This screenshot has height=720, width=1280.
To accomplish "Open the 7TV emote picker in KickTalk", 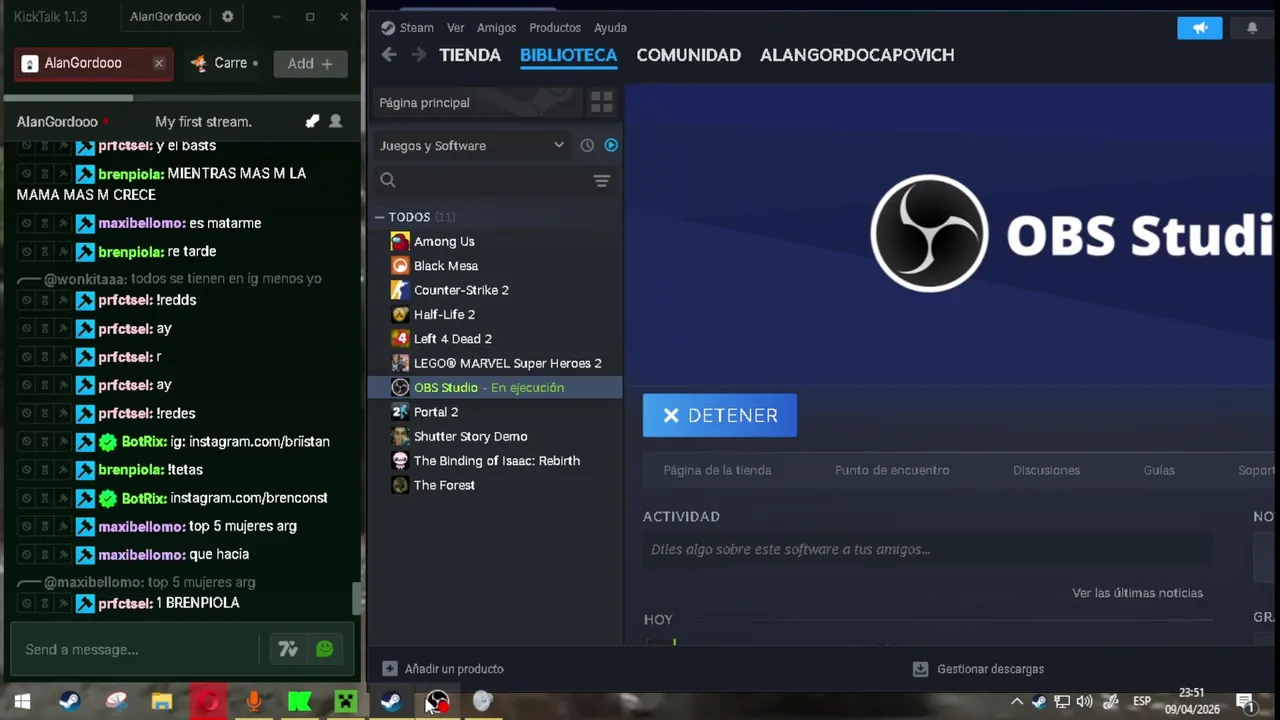I will [288, 649].
